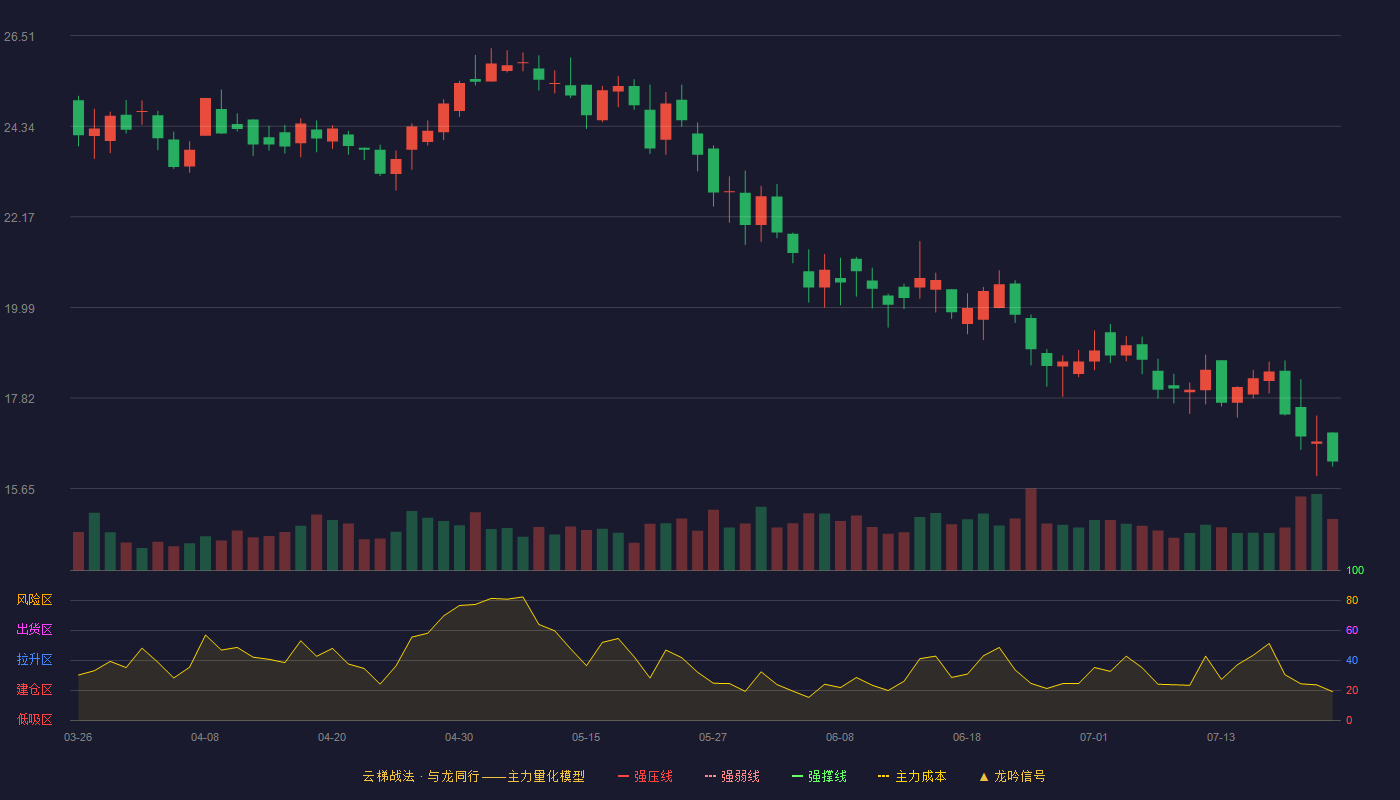Toggle the 强弱线 dashed legend icon
Viewport: 1400px width, 800px height.
(710, 776)
